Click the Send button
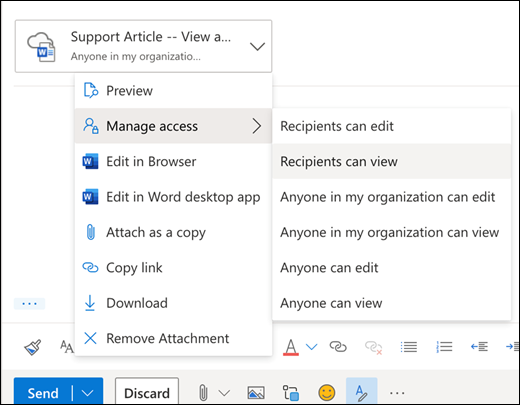The height and width of the screenshot is (405, 520). [43, 393]
